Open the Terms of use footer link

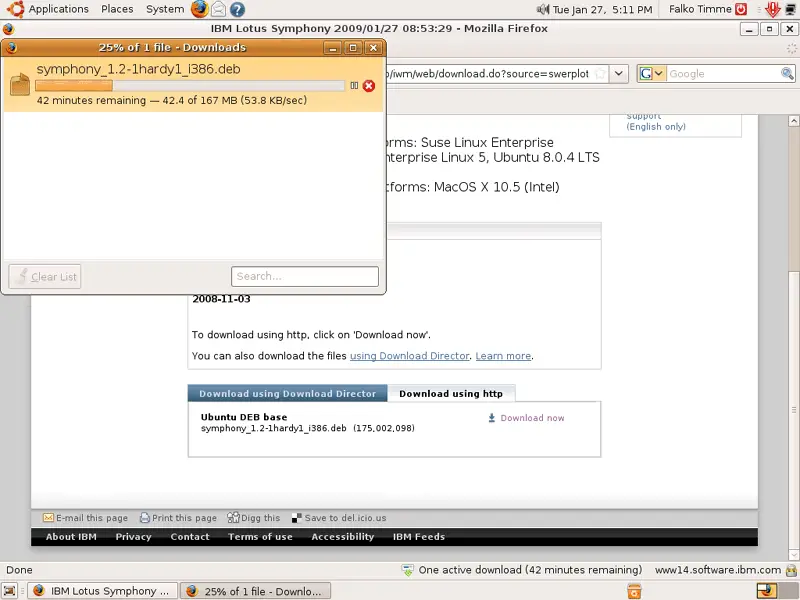[x=260, y=537]
